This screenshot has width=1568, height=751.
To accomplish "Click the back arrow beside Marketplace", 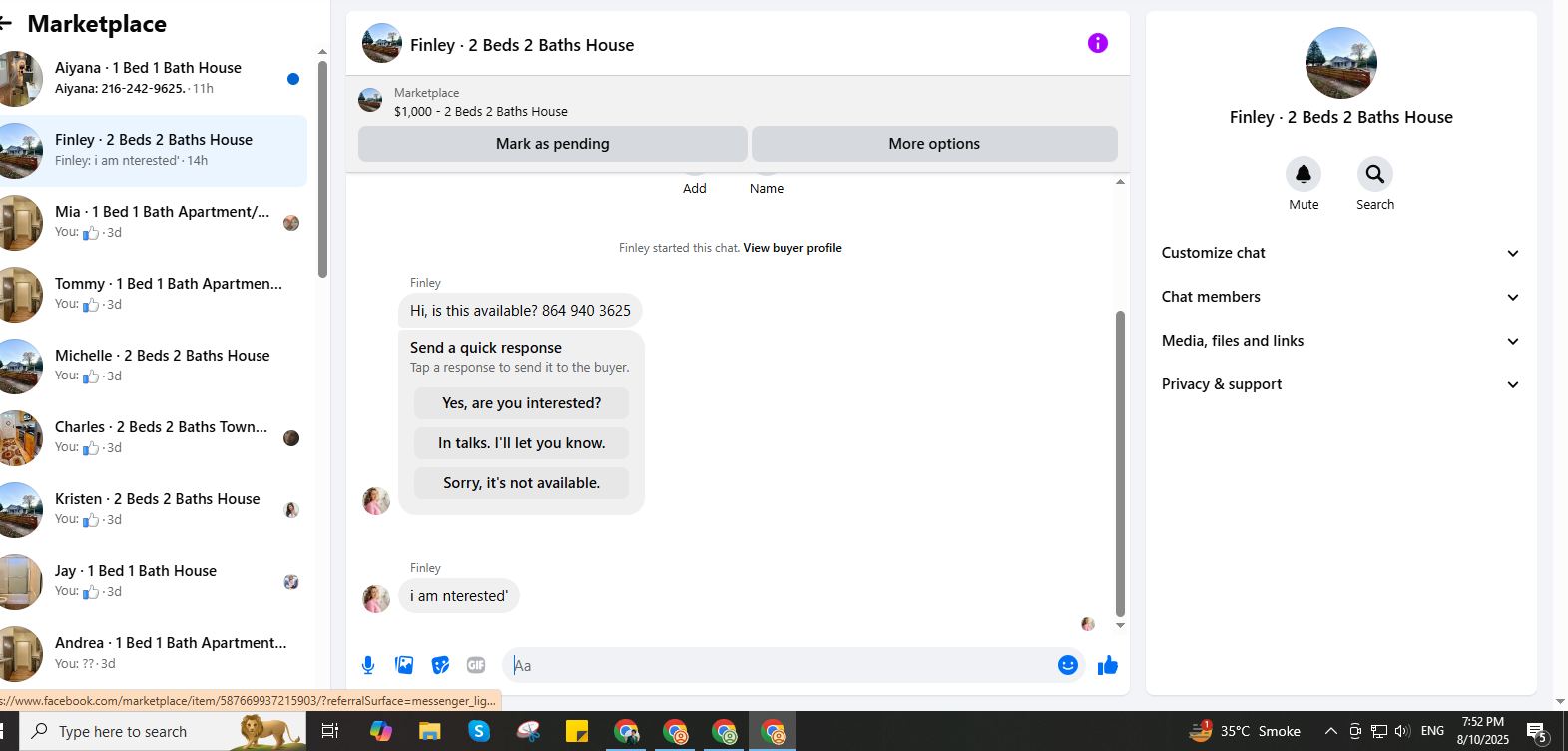I will click(x=5, y=23).
